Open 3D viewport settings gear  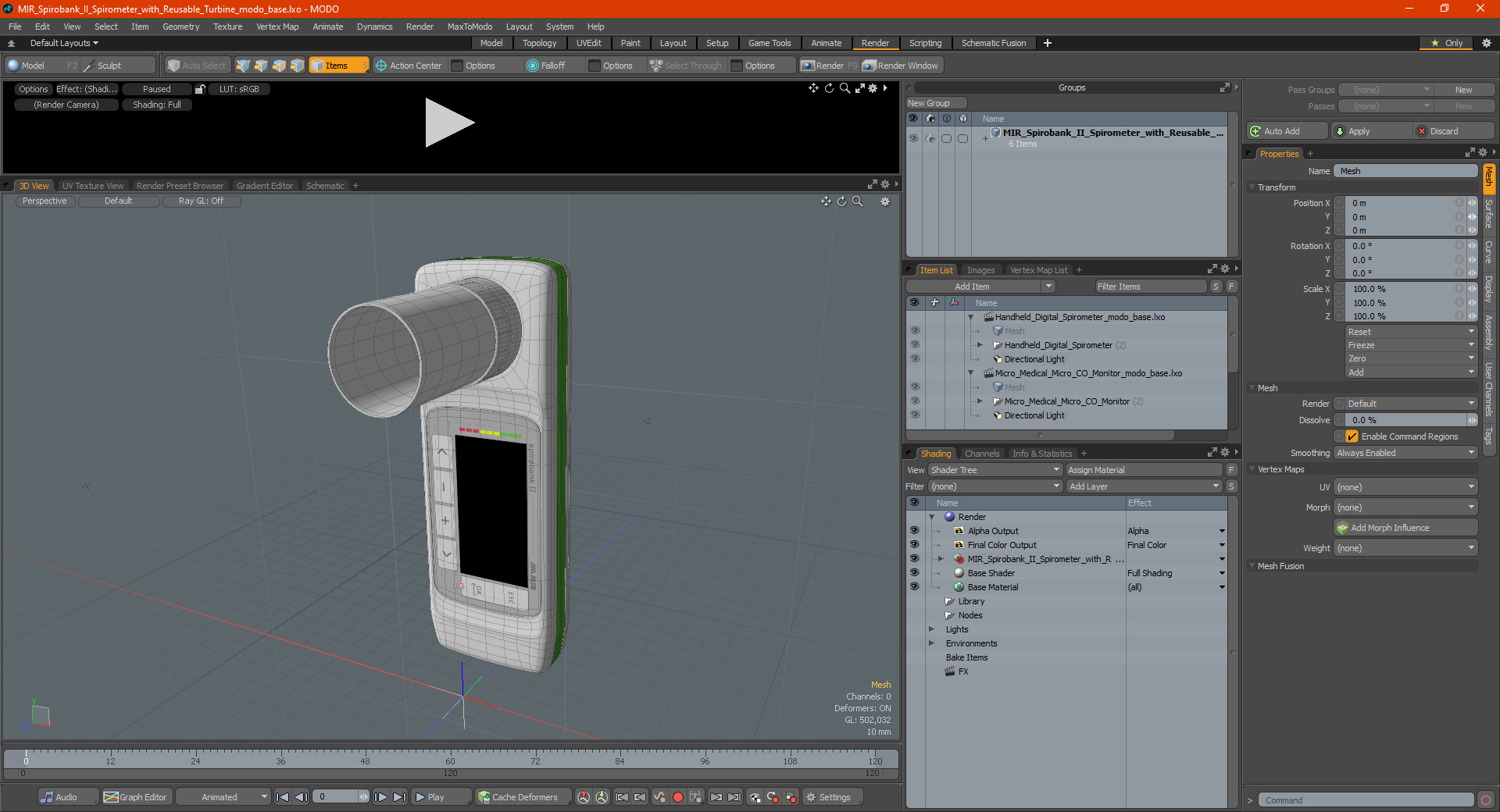point(885,201)
